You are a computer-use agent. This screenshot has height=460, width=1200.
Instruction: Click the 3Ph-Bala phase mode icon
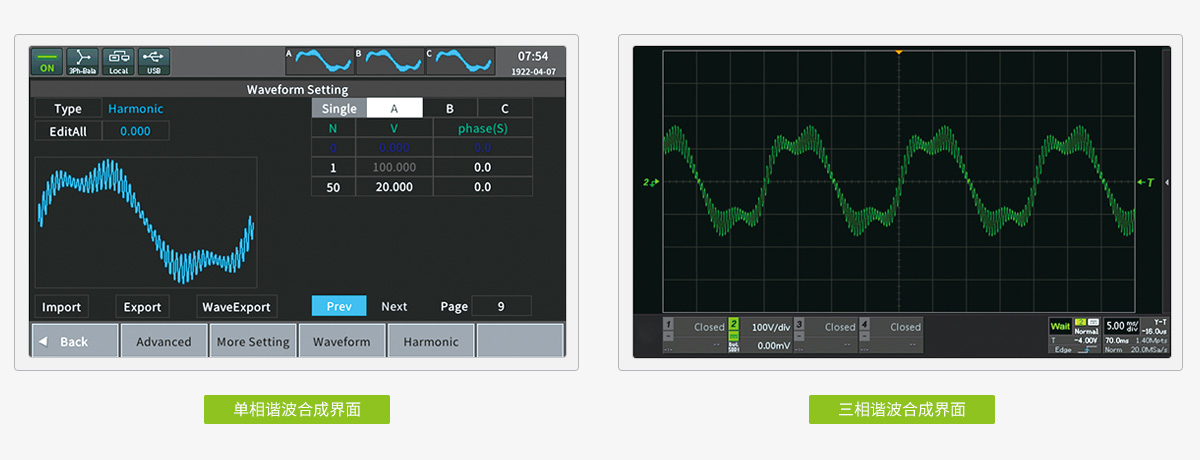(82, 62)
